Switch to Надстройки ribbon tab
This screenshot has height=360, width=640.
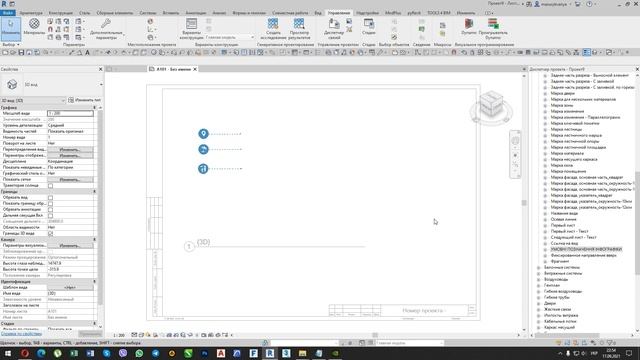coord(367,13)
